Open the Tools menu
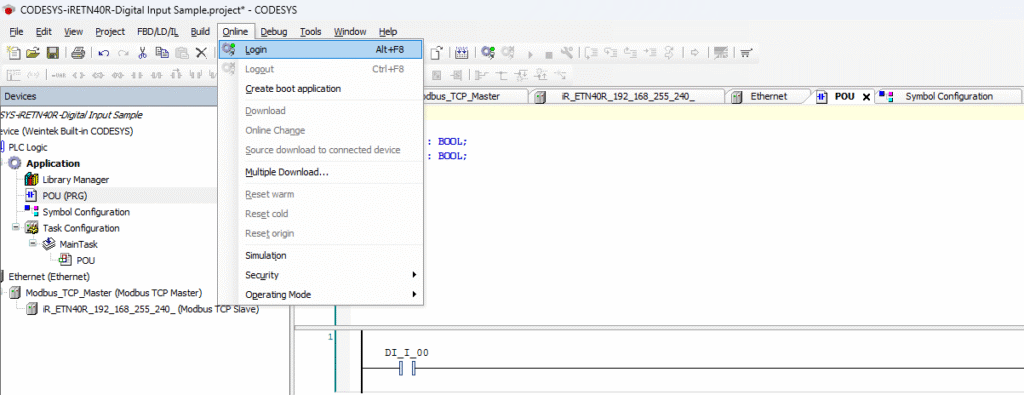Screen dimensions: 1024x395 311,31
